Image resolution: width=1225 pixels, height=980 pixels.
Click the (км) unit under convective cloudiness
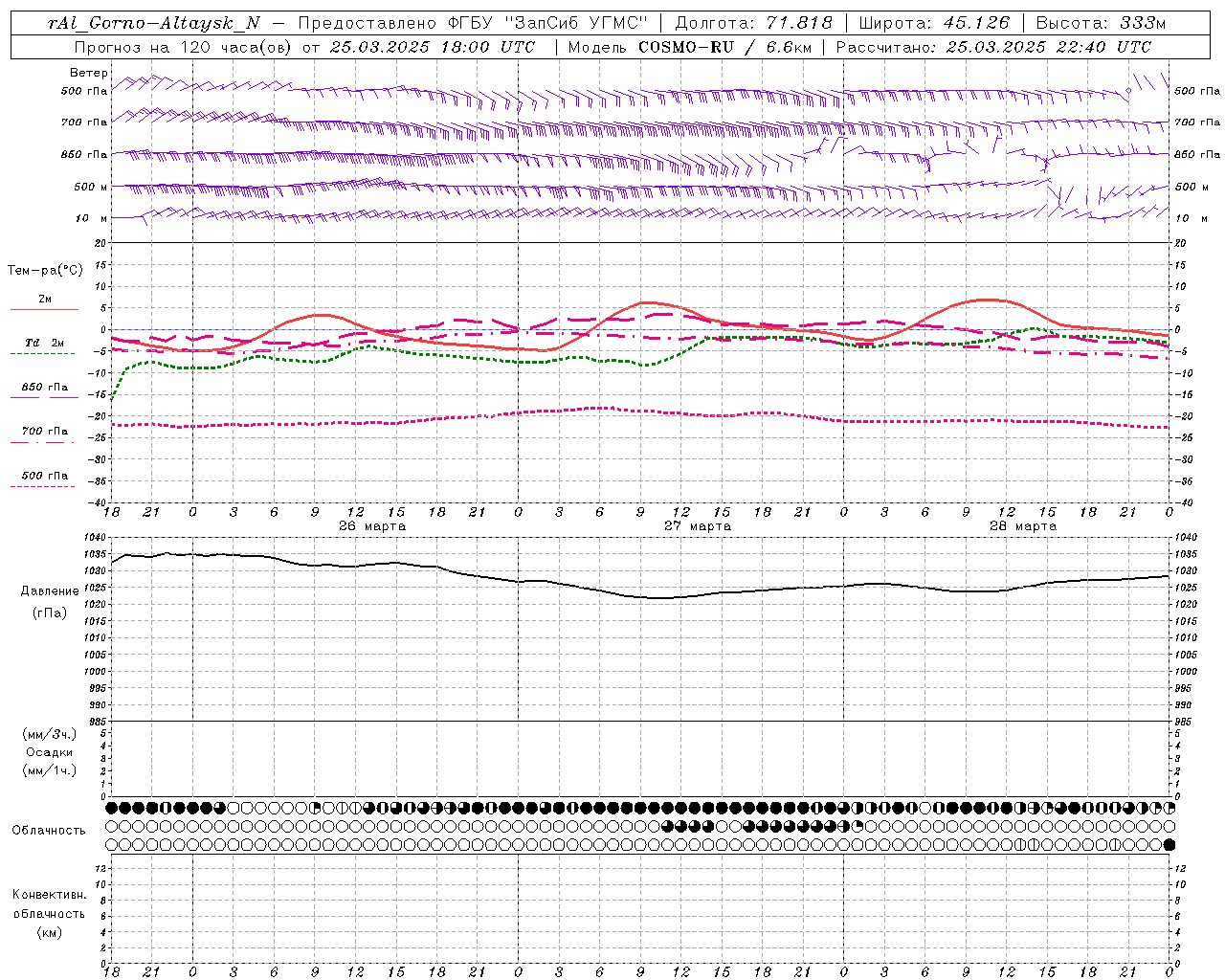click(49, 932)
